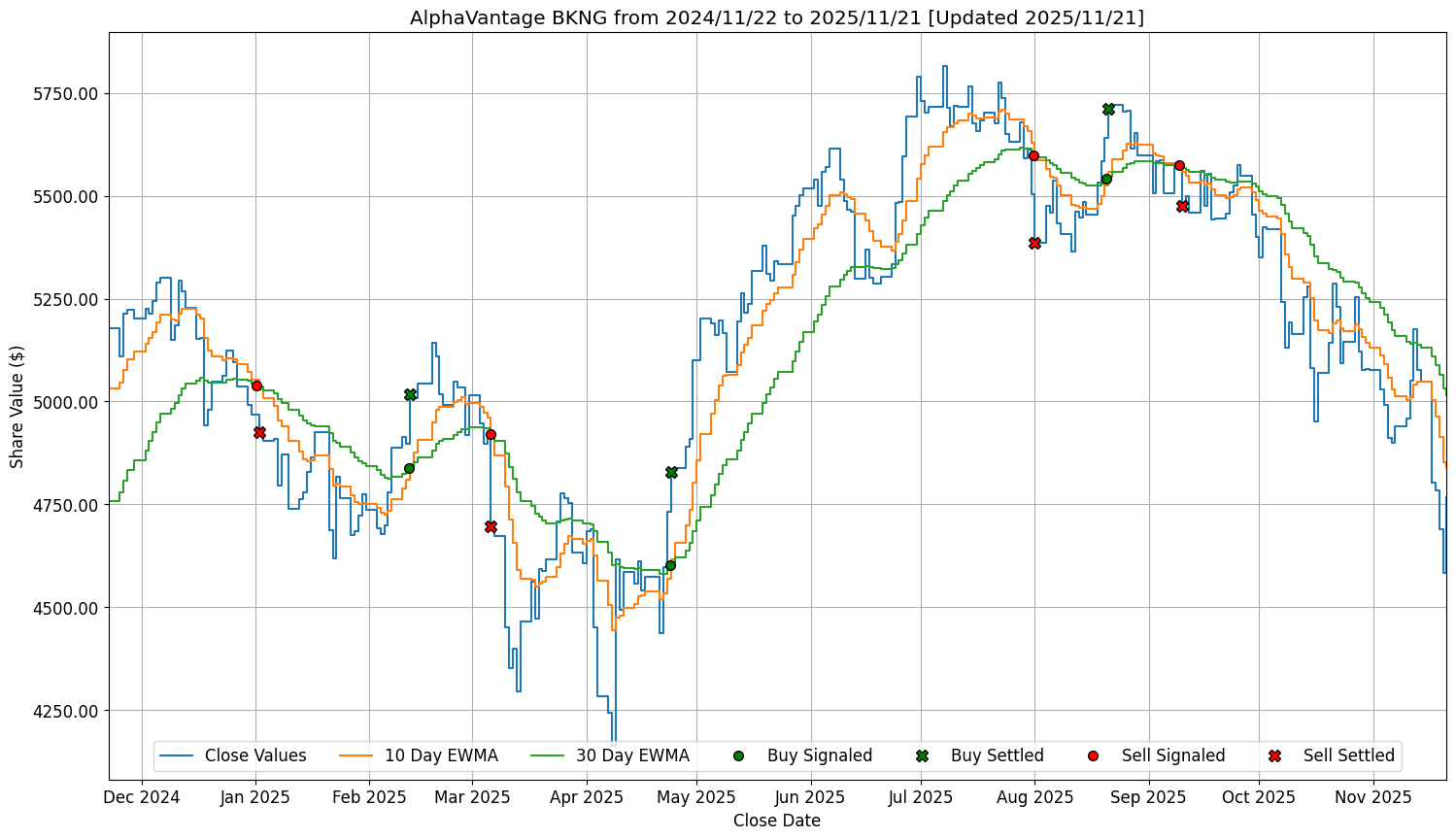Click the 5750.00 y-axis tick label
The height and width of the screenshot is (839, 1456).
(64, 94)
